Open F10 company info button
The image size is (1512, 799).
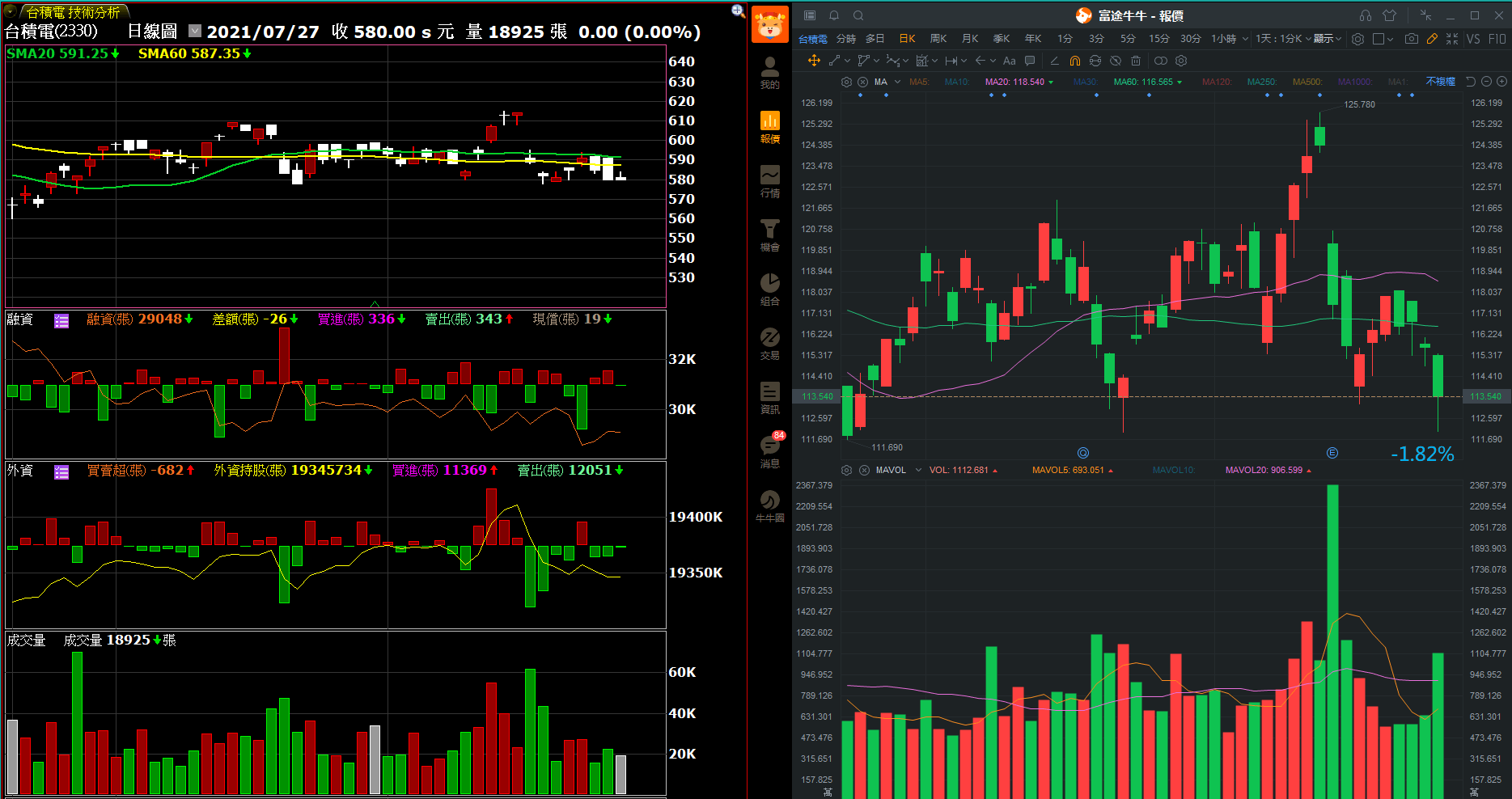[1497, 39]
